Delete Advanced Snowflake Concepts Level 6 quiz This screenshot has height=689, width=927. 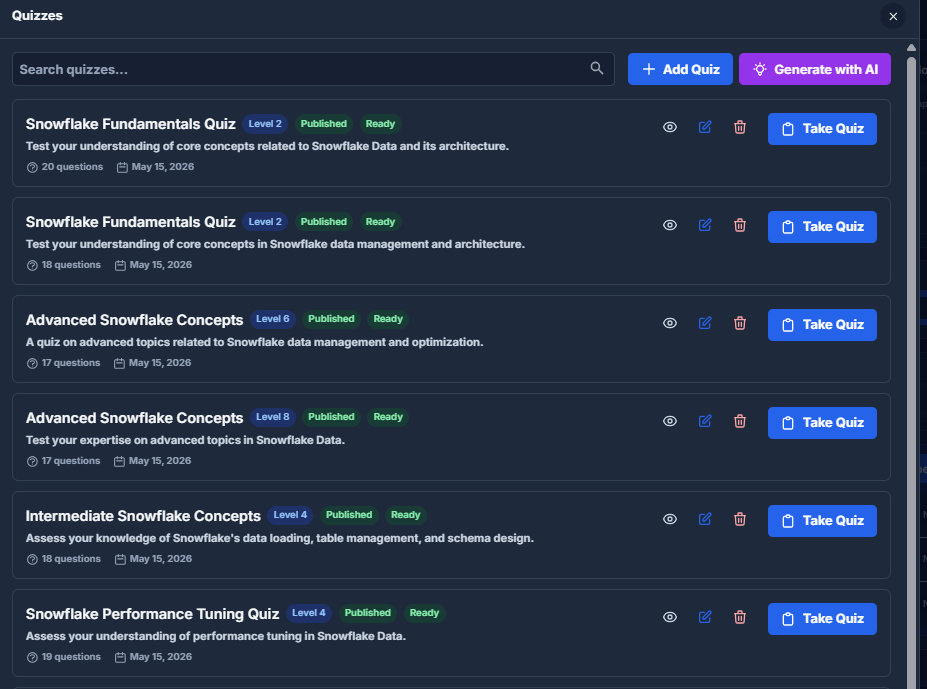pos(740,323)
